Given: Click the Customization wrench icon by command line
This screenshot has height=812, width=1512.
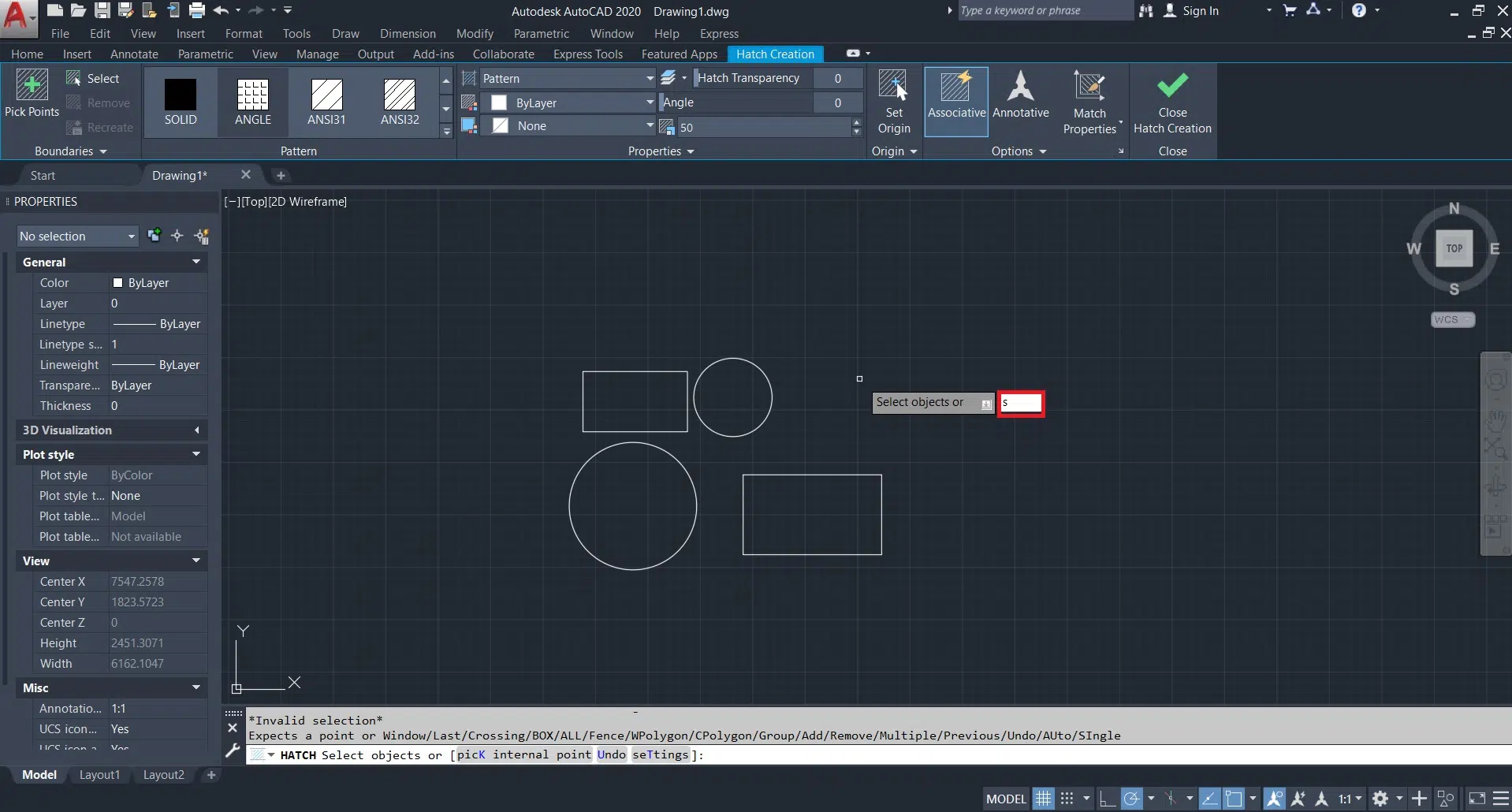Looking at the screenshot, I should click(233, 751).
